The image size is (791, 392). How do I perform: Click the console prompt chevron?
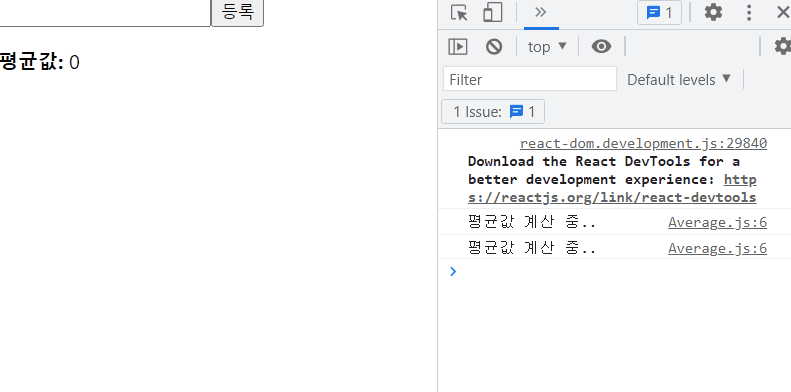(x=453, y=271)
